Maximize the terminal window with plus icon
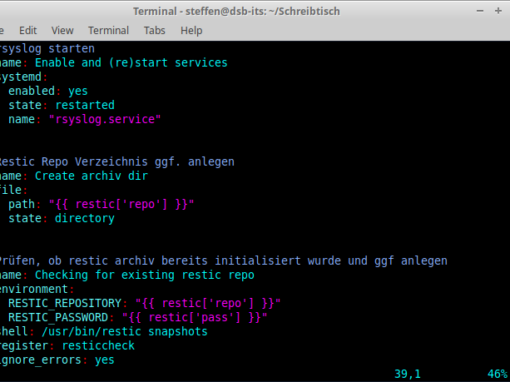Viewport: 510px width, 382px height. point(498,11)
